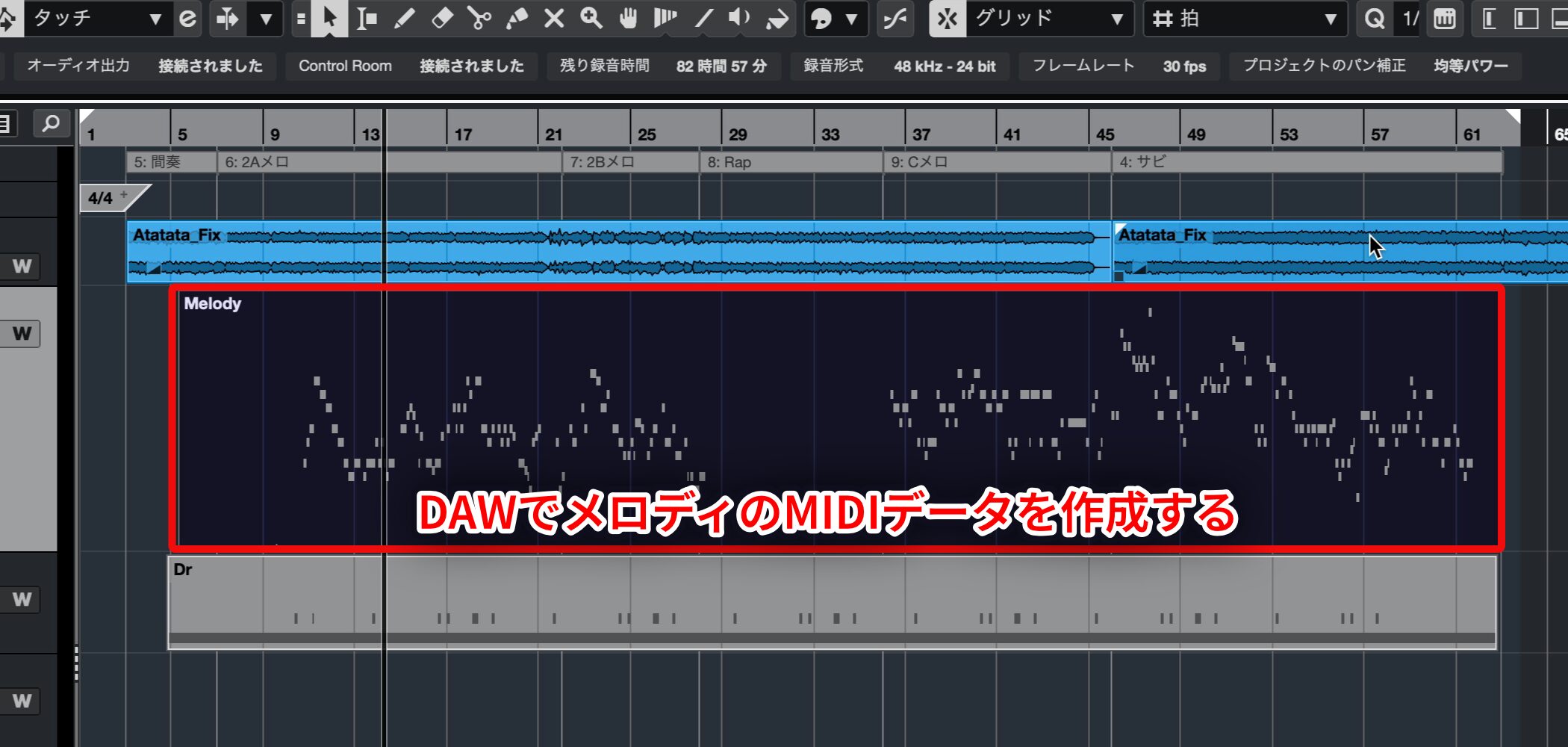Select the Time Warp tool
Image resolution: width=1568 pixels, height=747 pixels.
pyautogui.click(x=665, y=18)
